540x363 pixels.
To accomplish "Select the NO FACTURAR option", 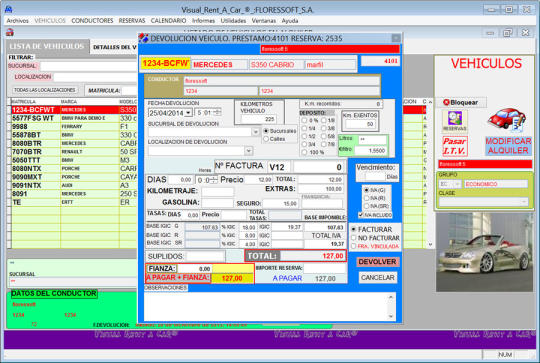I will pos(353,238).
